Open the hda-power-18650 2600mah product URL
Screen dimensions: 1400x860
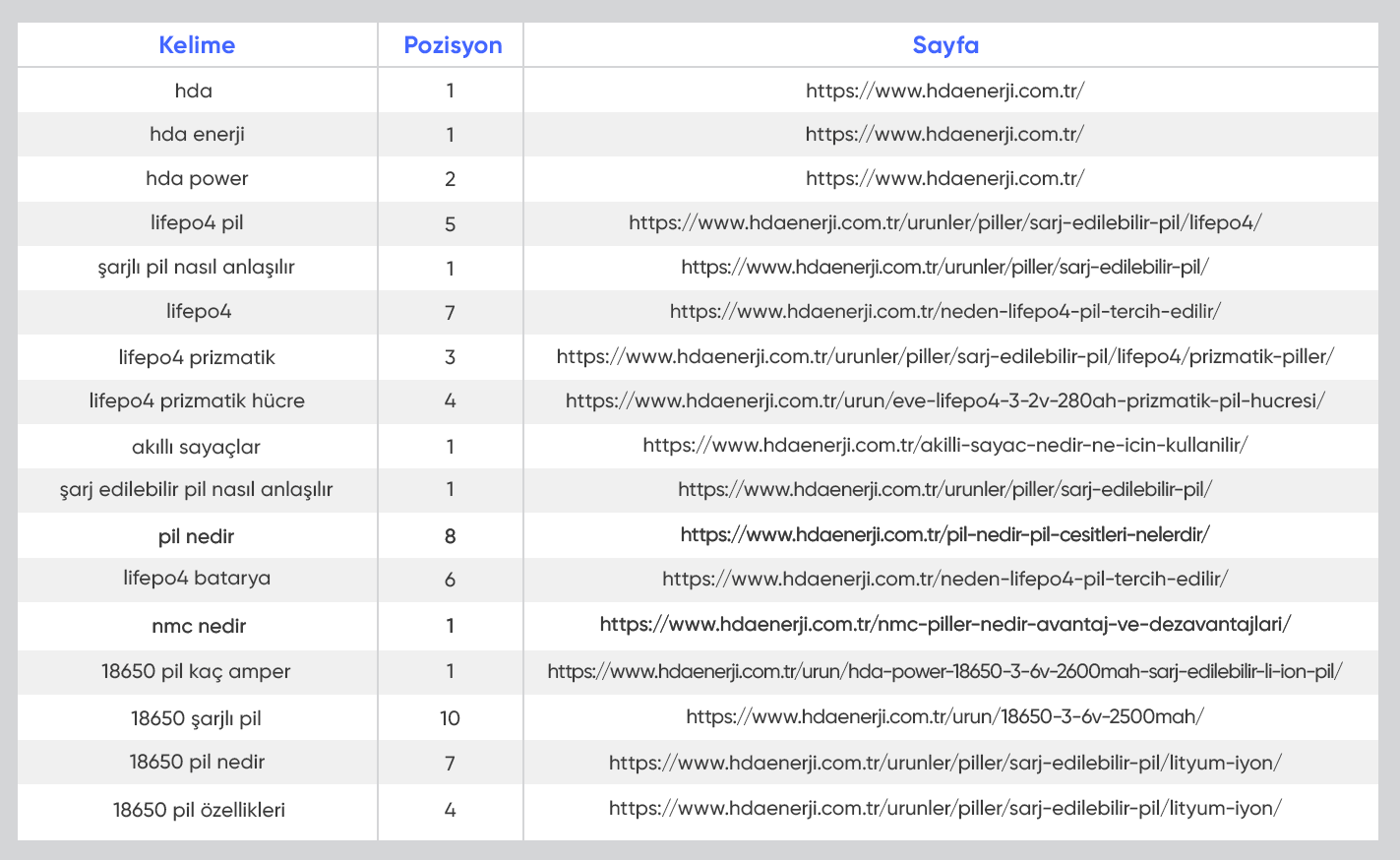pyautogui.click(x=944, y=671)
